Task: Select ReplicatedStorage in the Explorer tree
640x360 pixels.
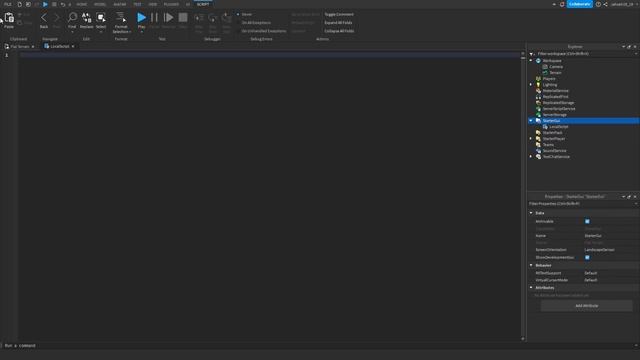Action: click(558, 102)
